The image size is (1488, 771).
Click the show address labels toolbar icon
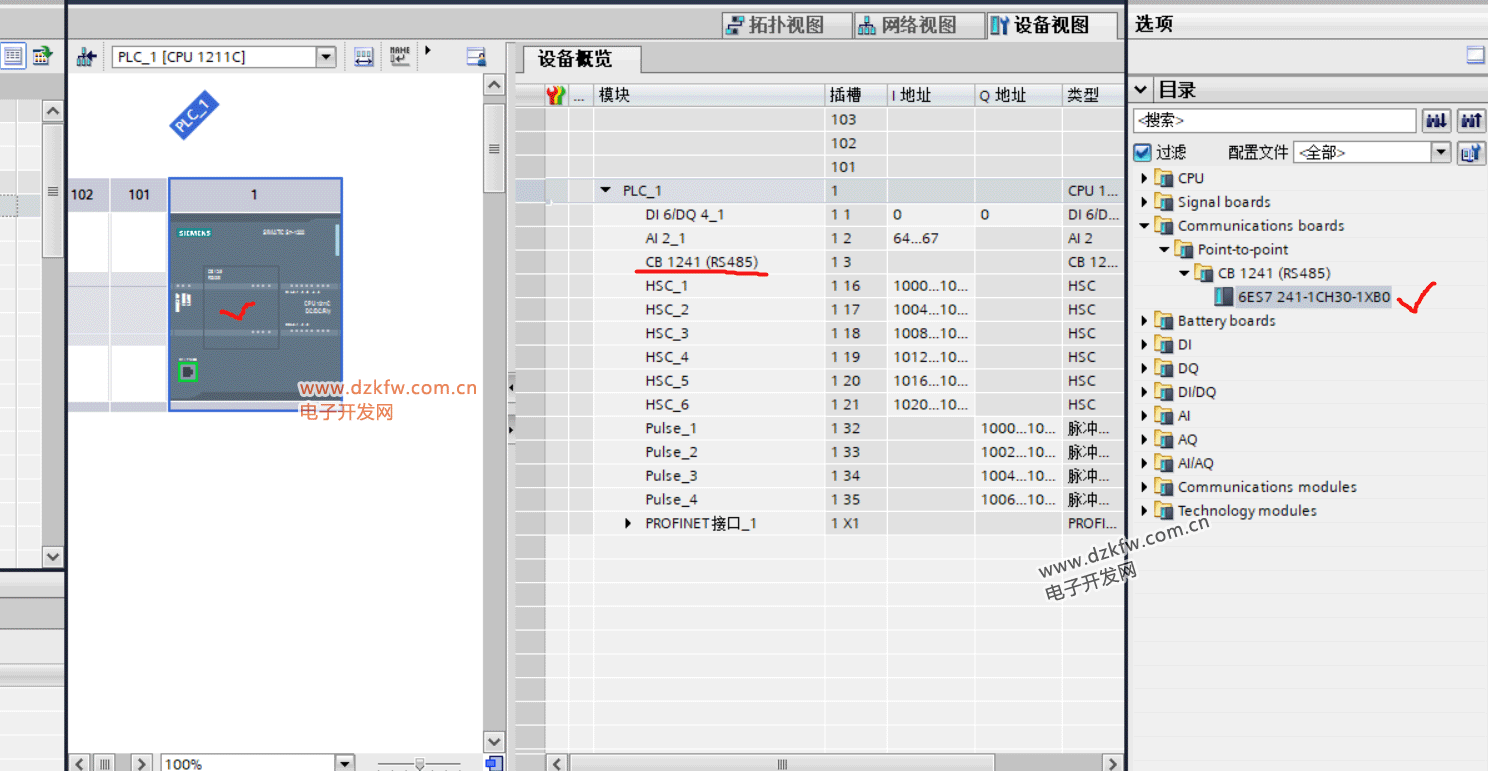tap(364, 57)
